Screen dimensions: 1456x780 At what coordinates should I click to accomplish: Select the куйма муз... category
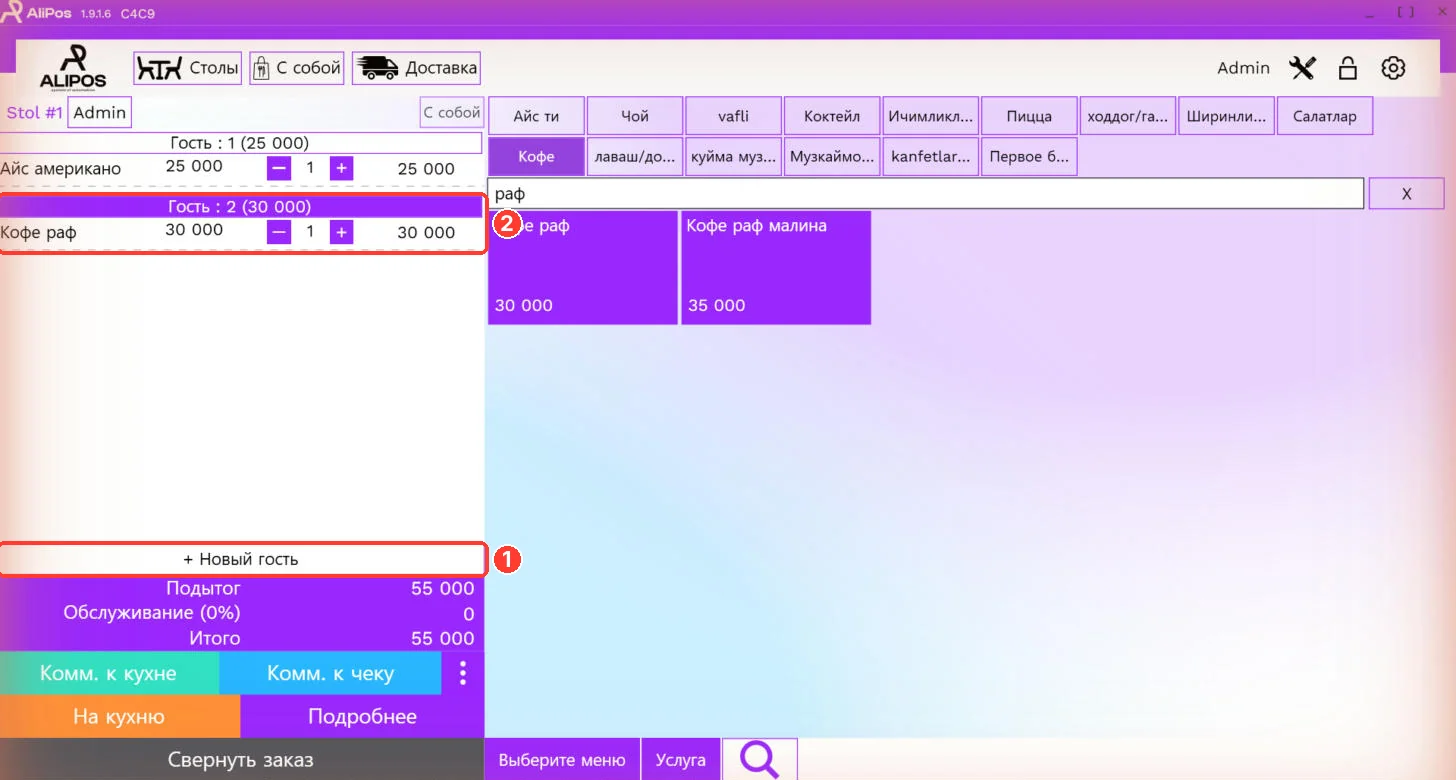pyautogui.click(x=733, y=157)
